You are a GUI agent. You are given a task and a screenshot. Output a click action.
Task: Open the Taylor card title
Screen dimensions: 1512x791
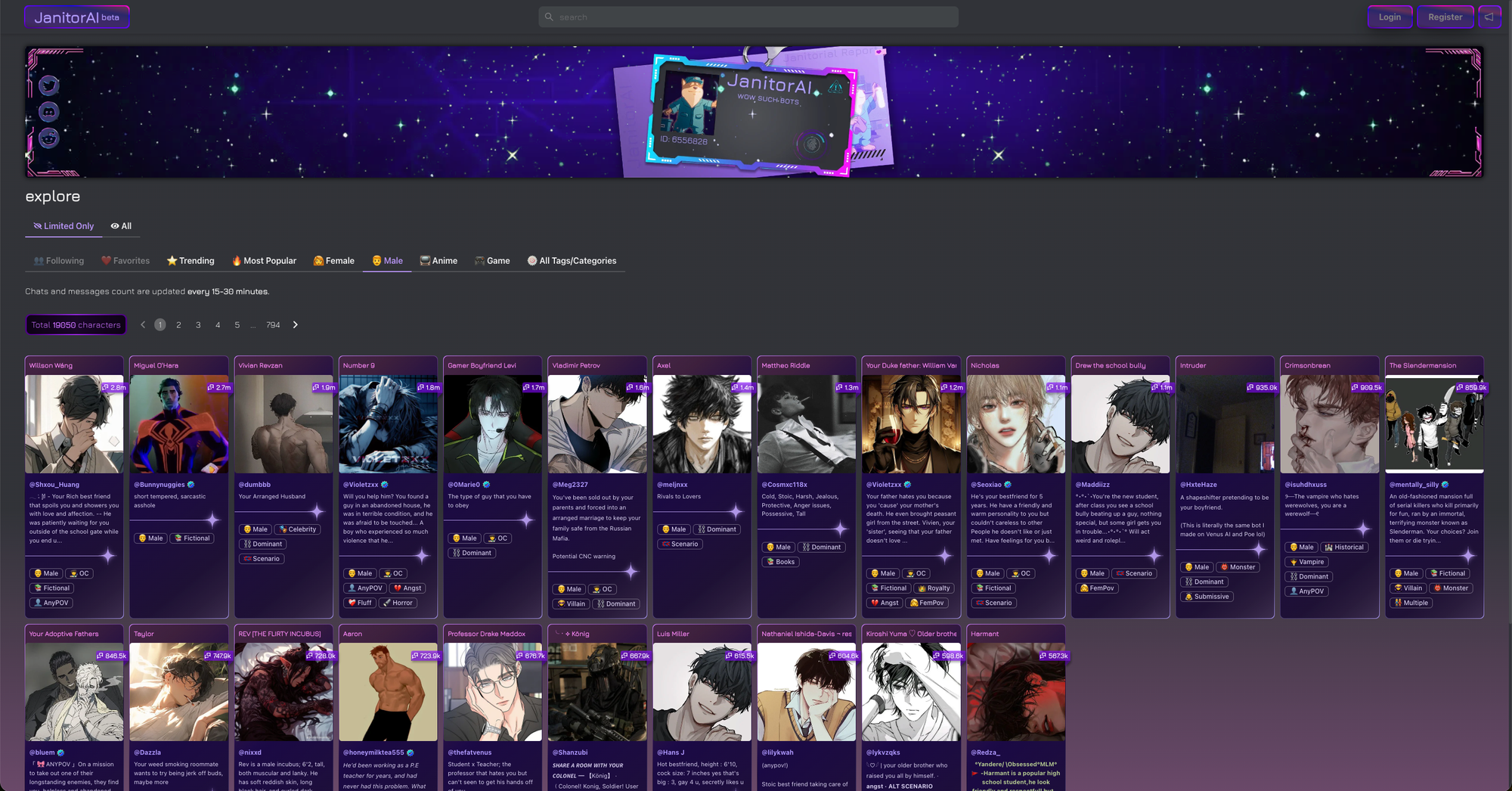144,634
